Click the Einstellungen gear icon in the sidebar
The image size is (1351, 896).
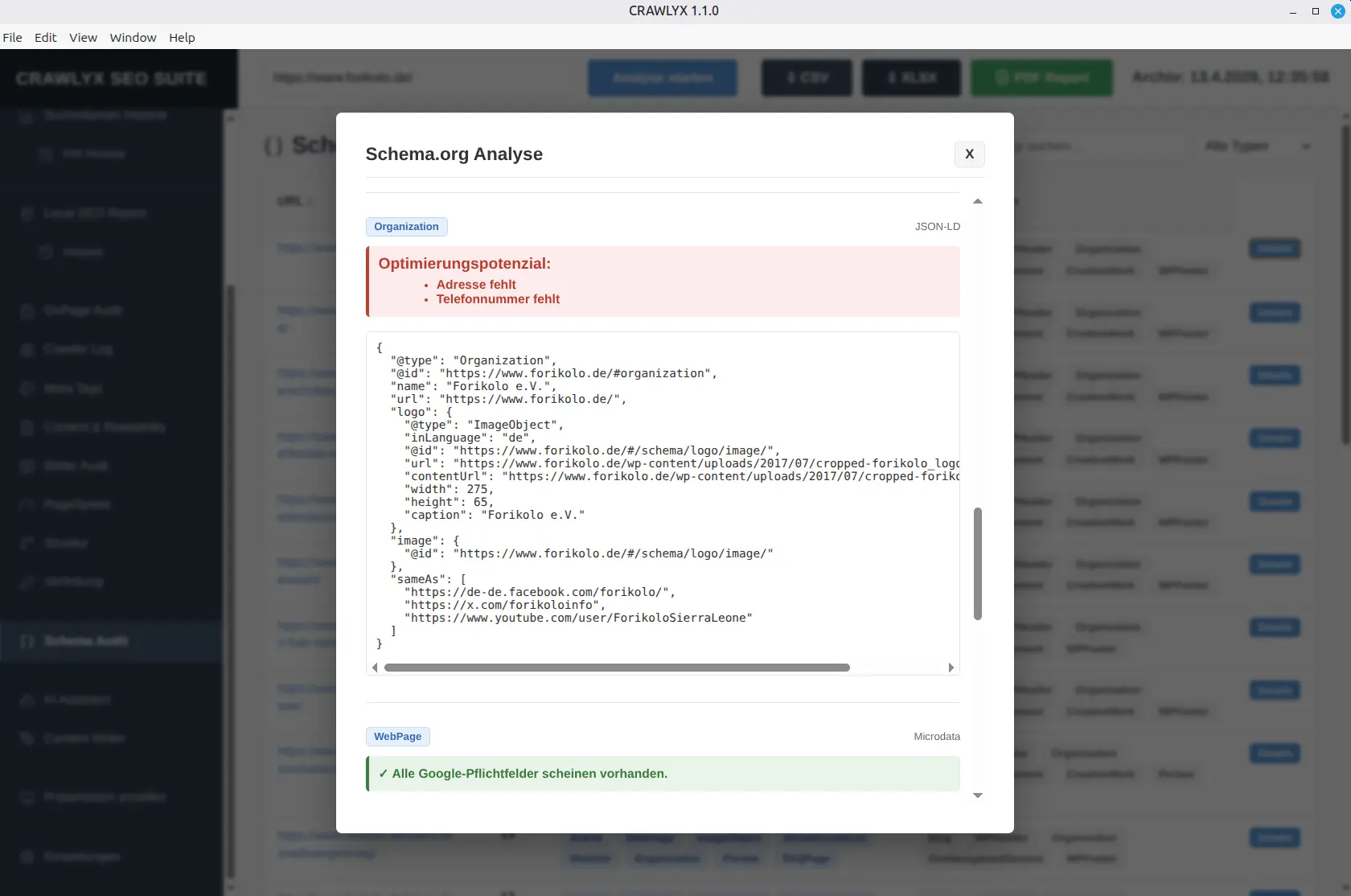point(27,857)
